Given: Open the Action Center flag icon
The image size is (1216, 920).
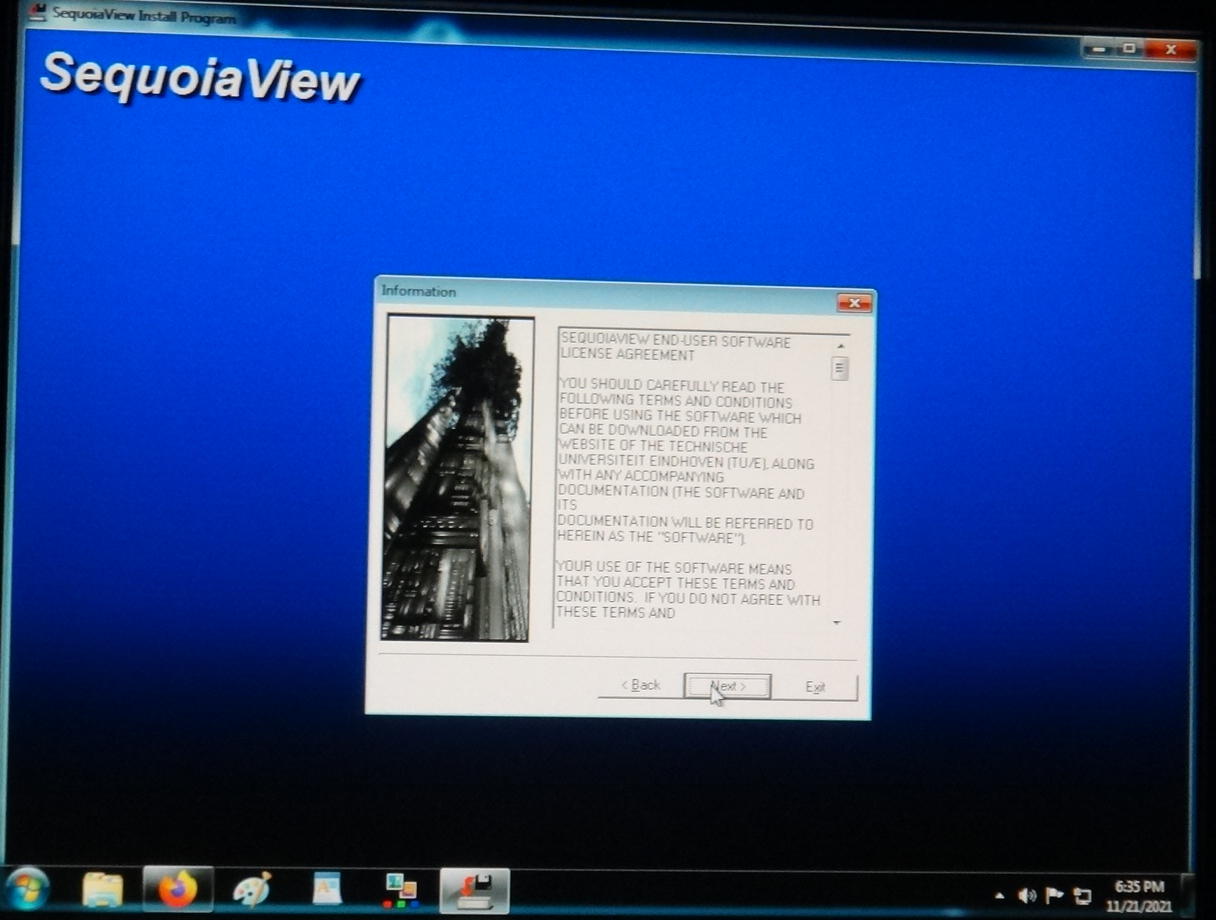Looking at the screenshot, I should point(1054,895).
